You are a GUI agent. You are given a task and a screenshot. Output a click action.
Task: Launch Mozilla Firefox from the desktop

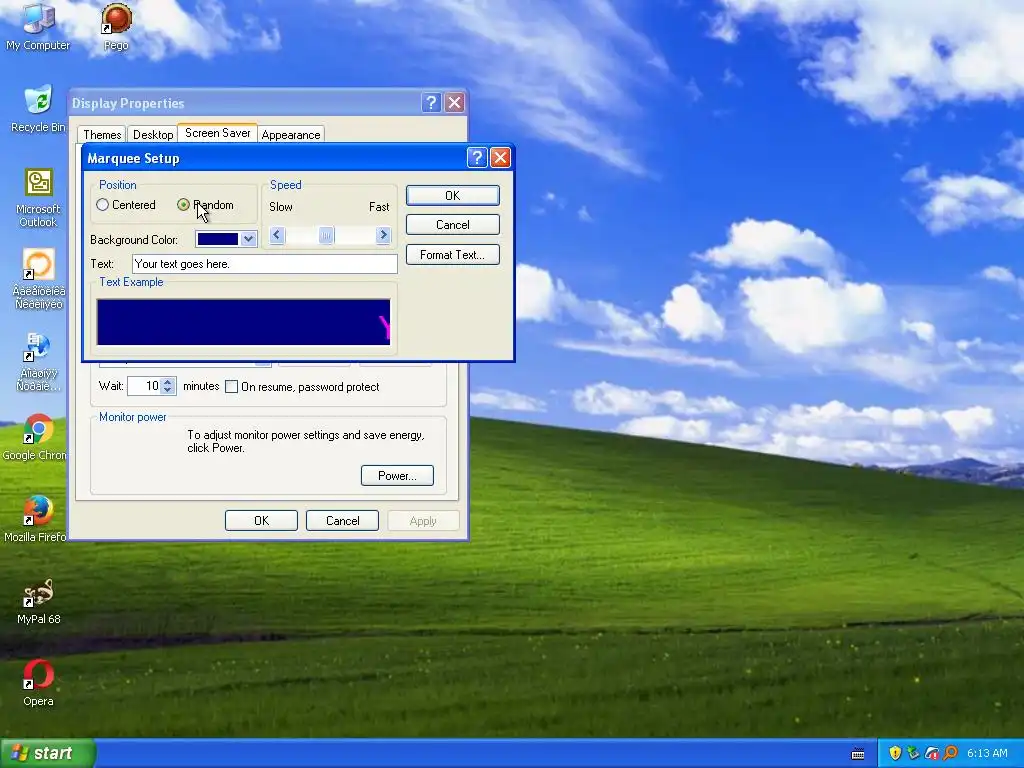pyautogui.click(x=38, y=519)
